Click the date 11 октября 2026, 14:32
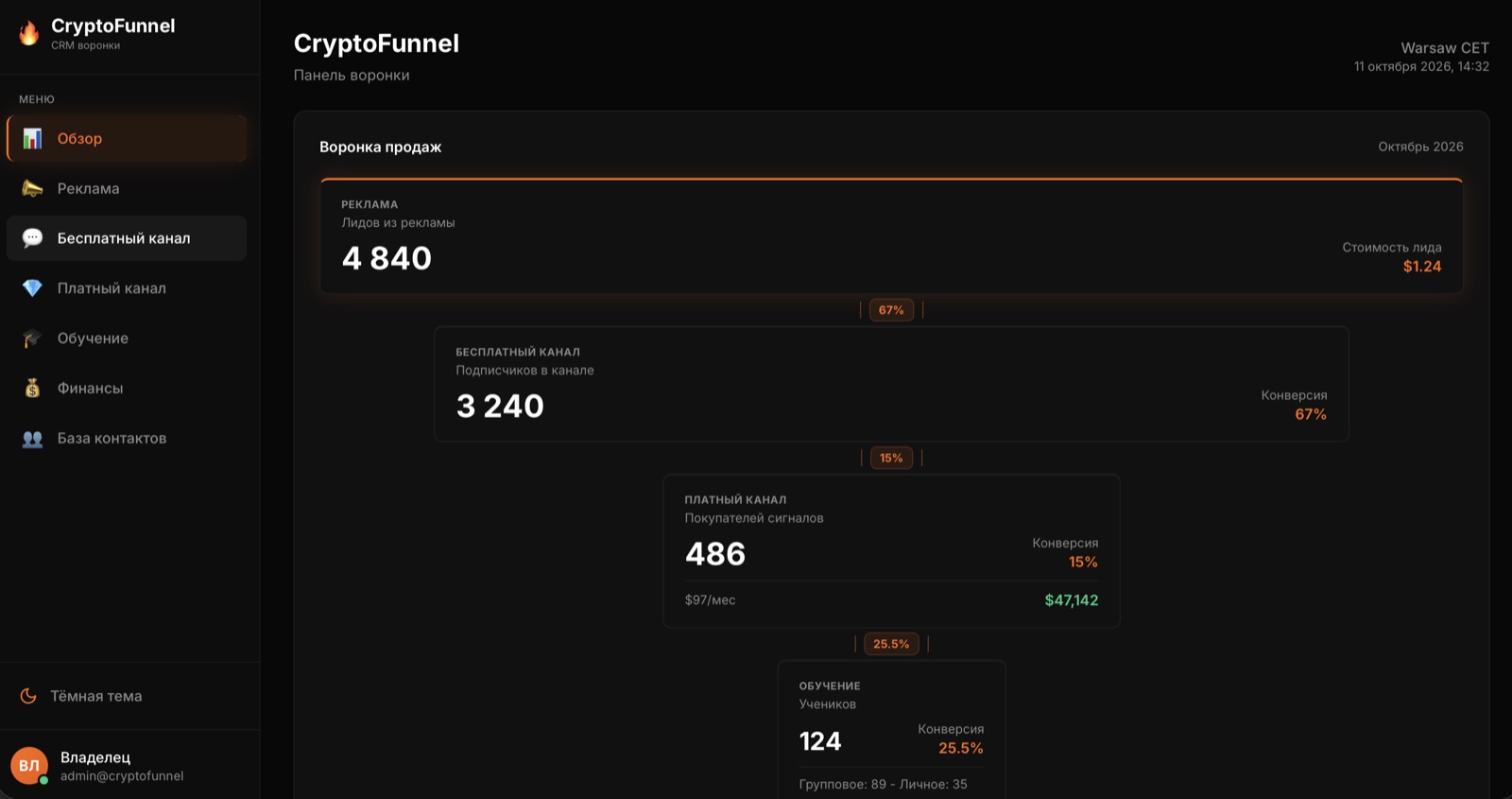 coord(1421,67)
